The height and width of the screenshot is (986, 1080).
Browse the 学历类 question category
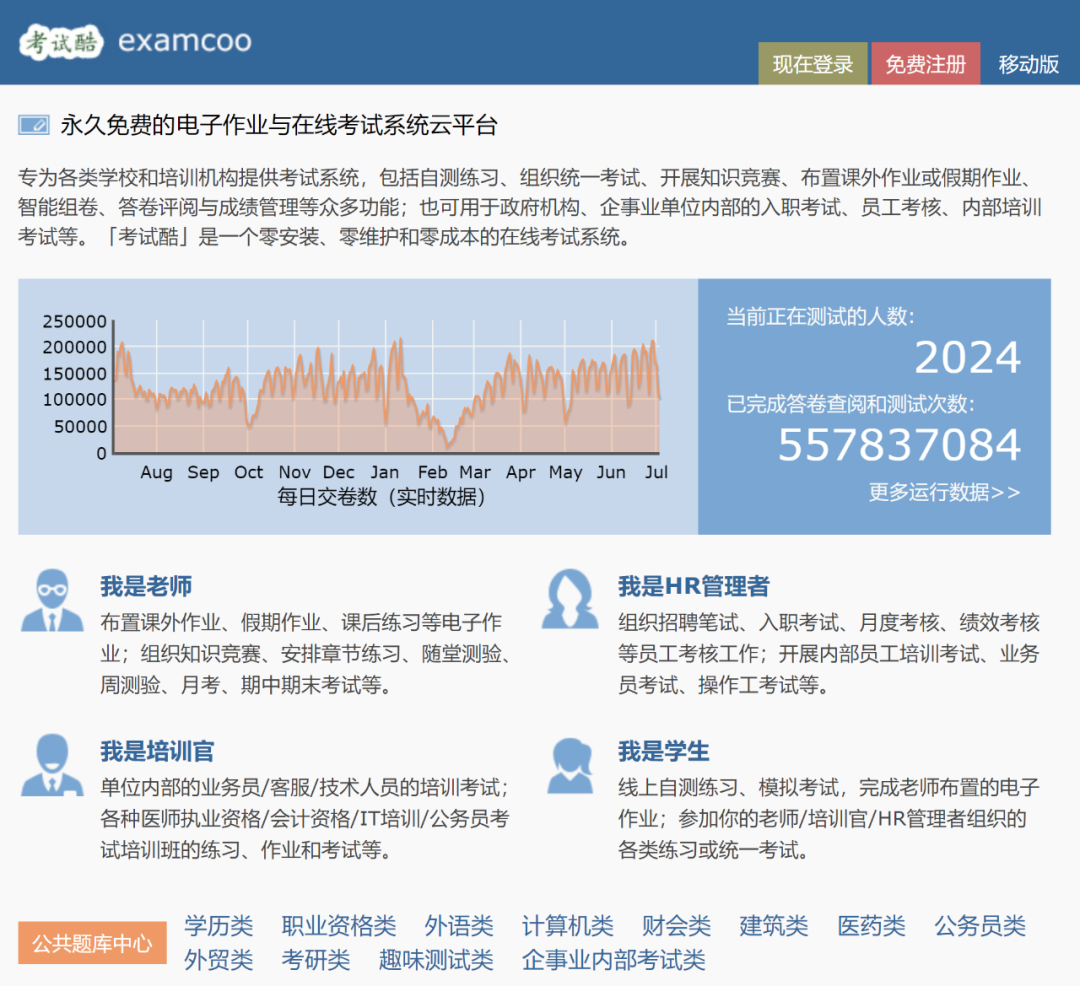point(219,926)
